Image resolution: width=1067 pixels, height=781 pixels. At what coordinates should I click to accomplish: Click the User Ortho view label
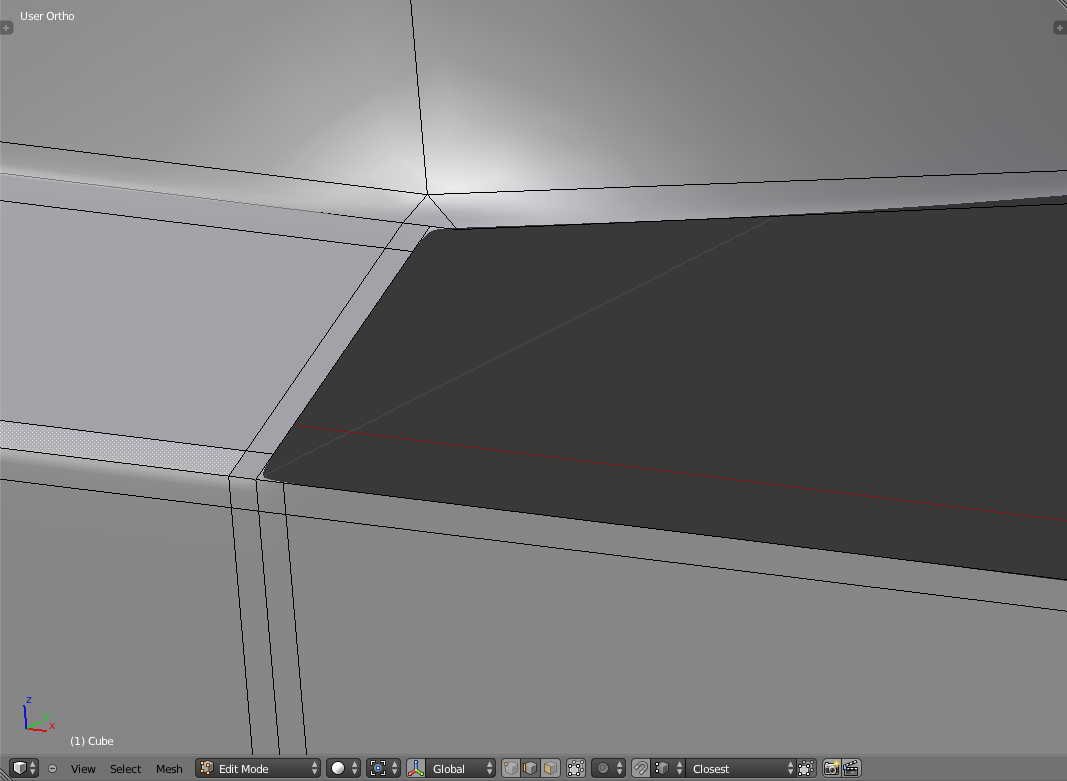[x=47, y=16]
